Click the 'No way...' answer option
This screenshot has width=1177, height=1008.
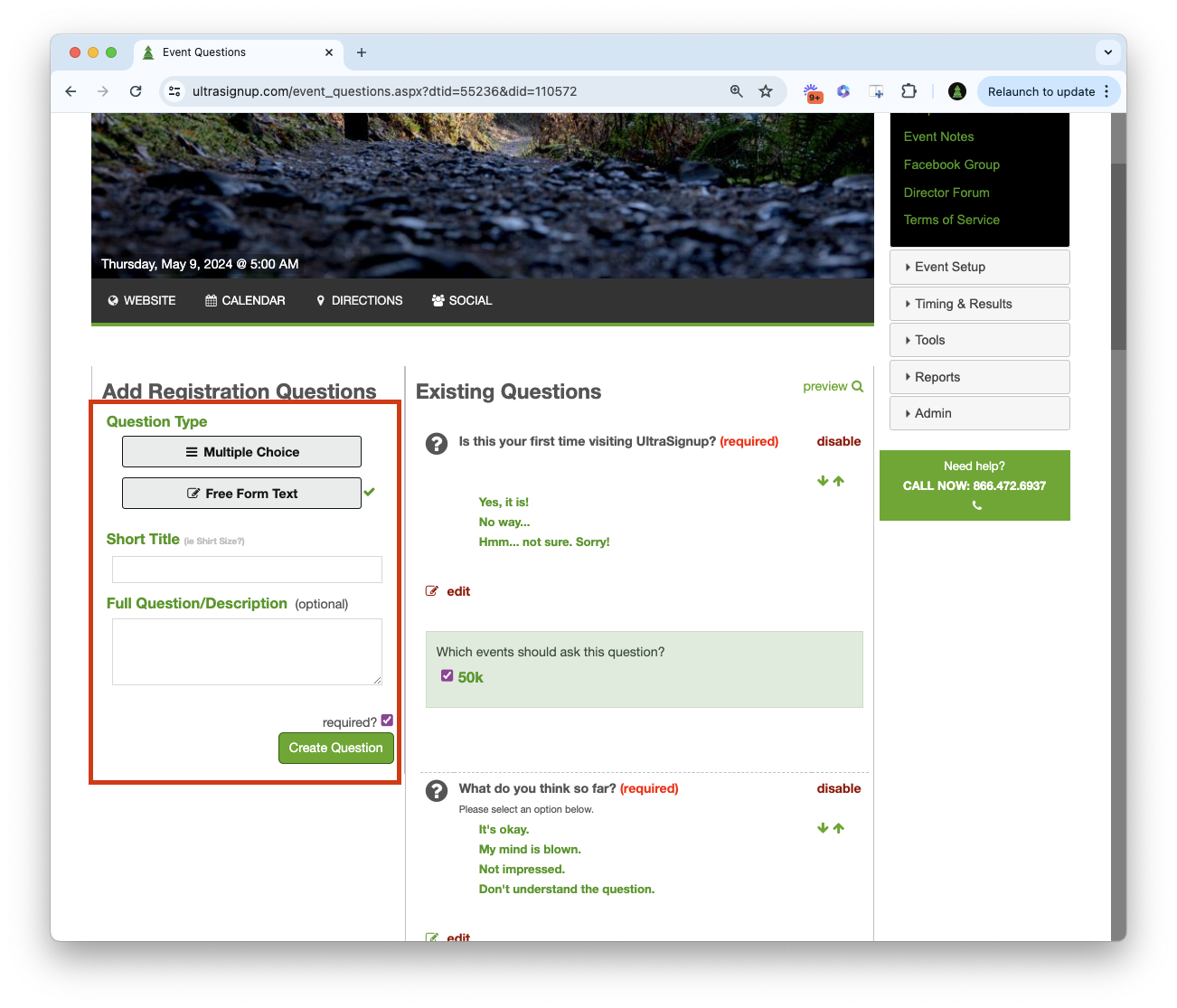(x=504, y=522)
